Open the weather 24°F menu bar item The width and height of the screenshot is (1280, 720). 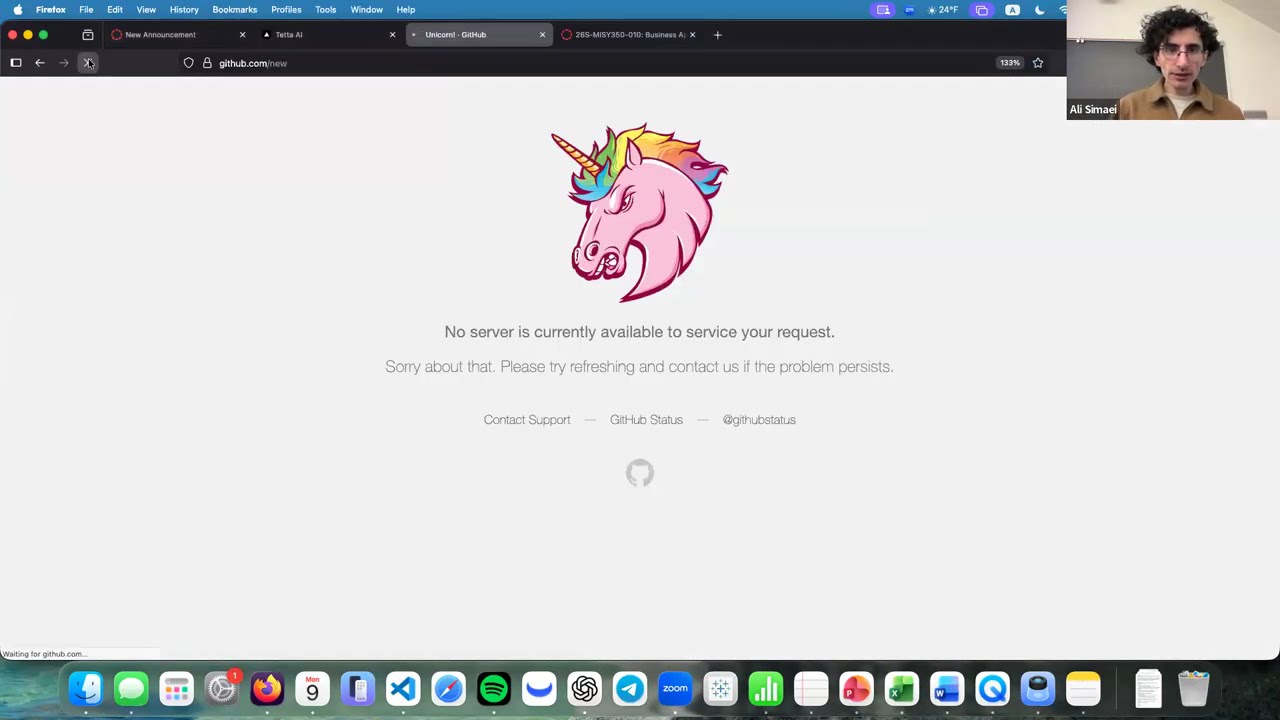(x=943, y=10)
